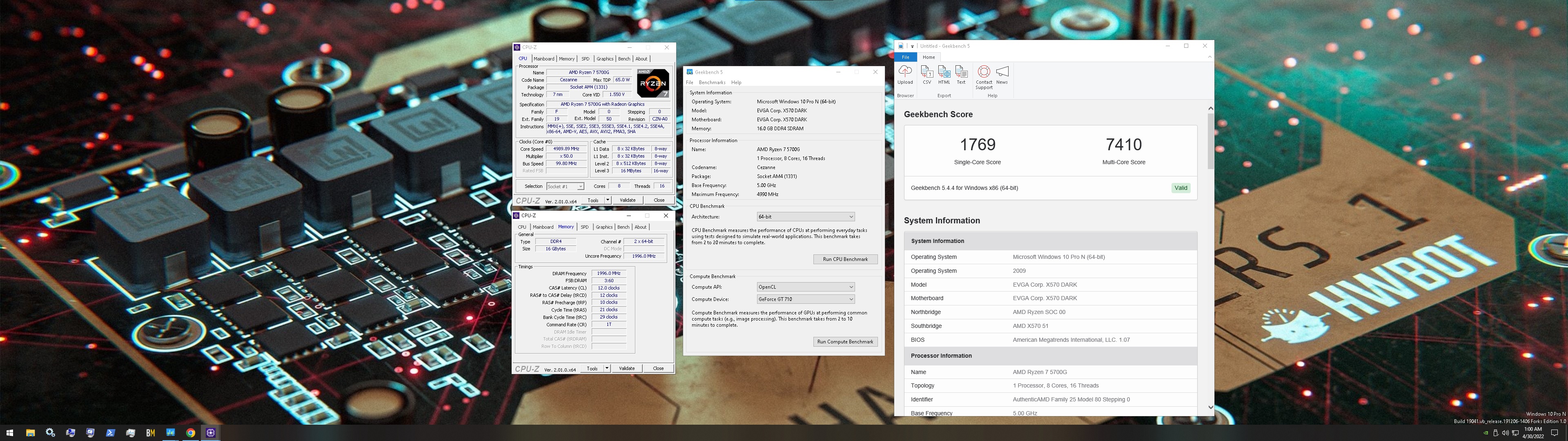Image resolution: width=1568 pixels, height=441 pixels.
Task: Collapse the Geekbench ribbon with chevron
Action: (1209, 57)
